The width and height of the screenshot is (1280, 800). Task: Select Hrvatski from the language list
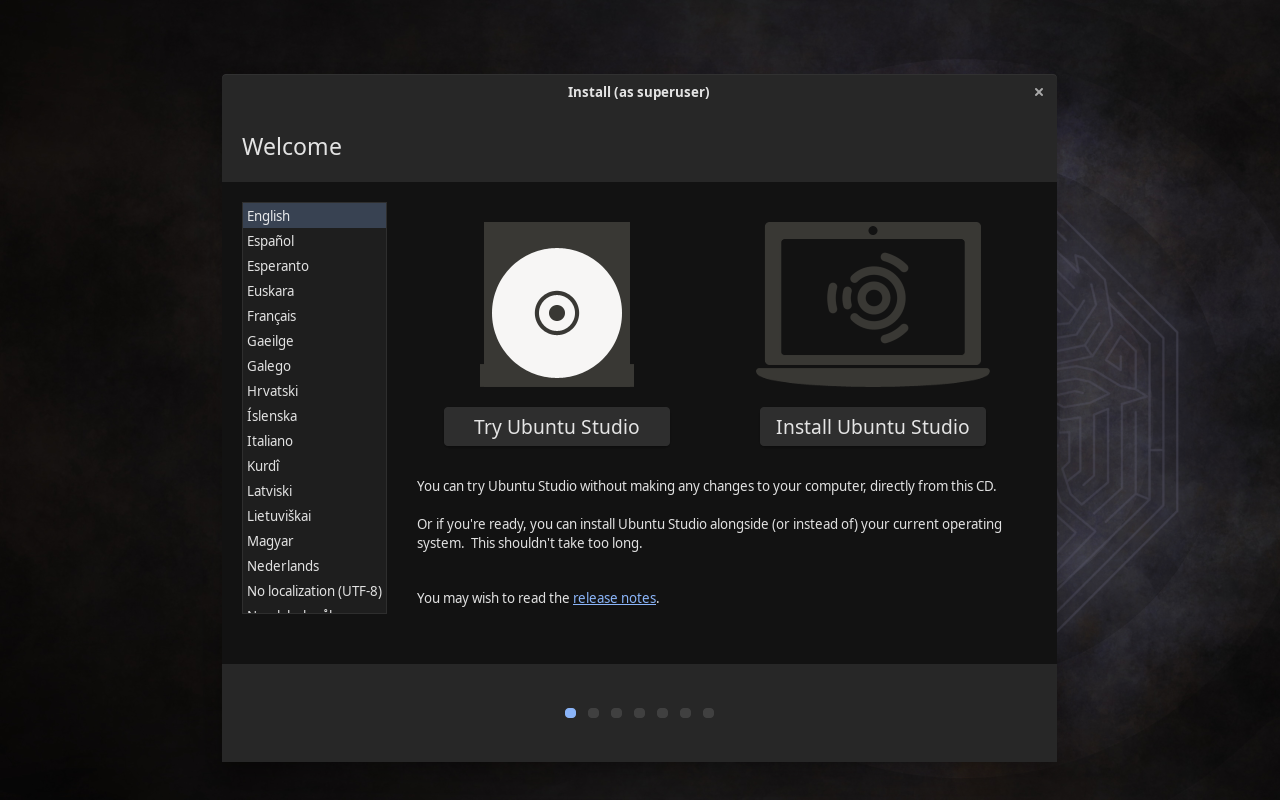coord(273,391)
